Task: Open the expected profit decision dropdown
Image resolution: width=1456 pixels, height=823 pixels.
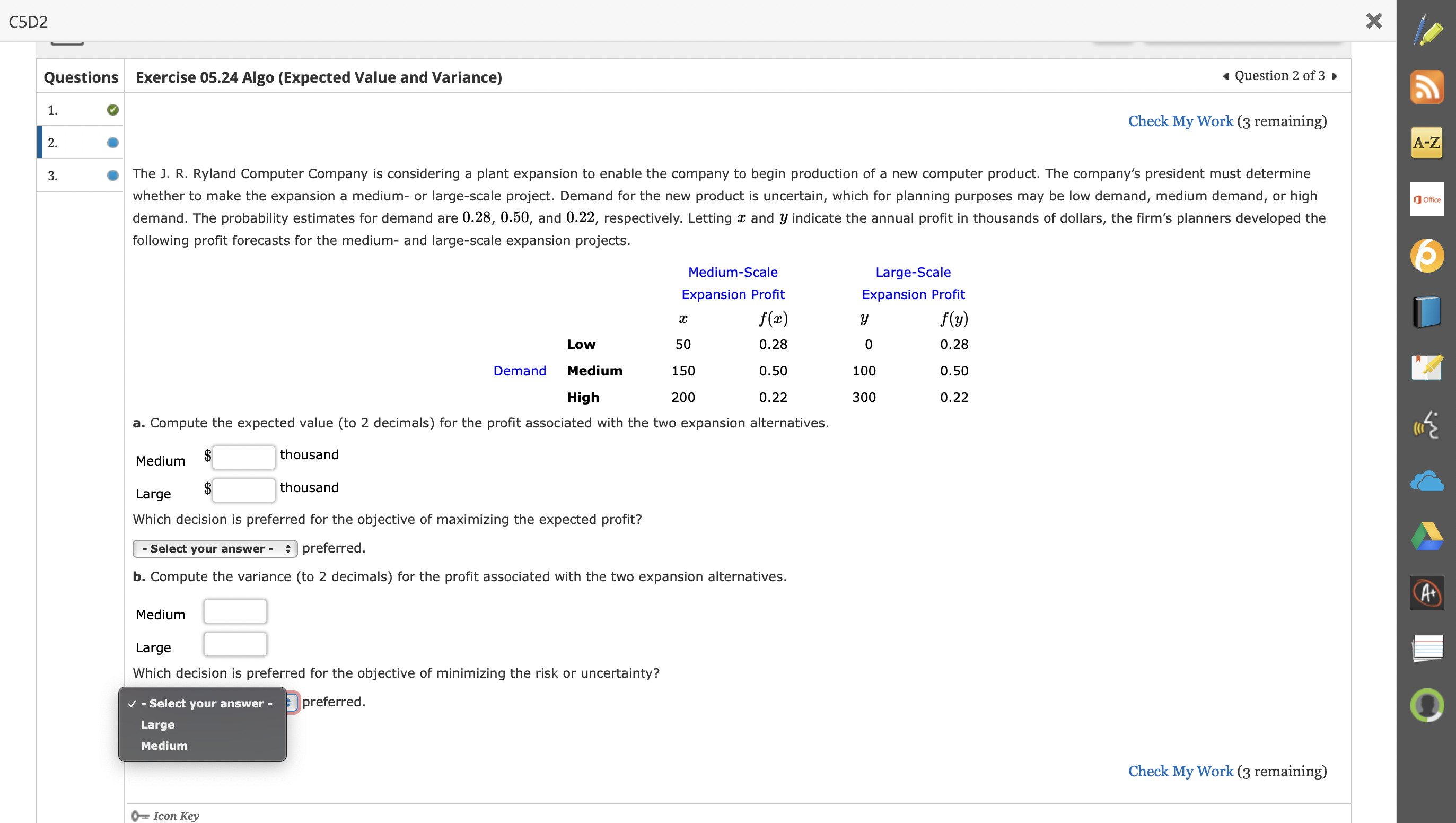Action: [215, 548]
